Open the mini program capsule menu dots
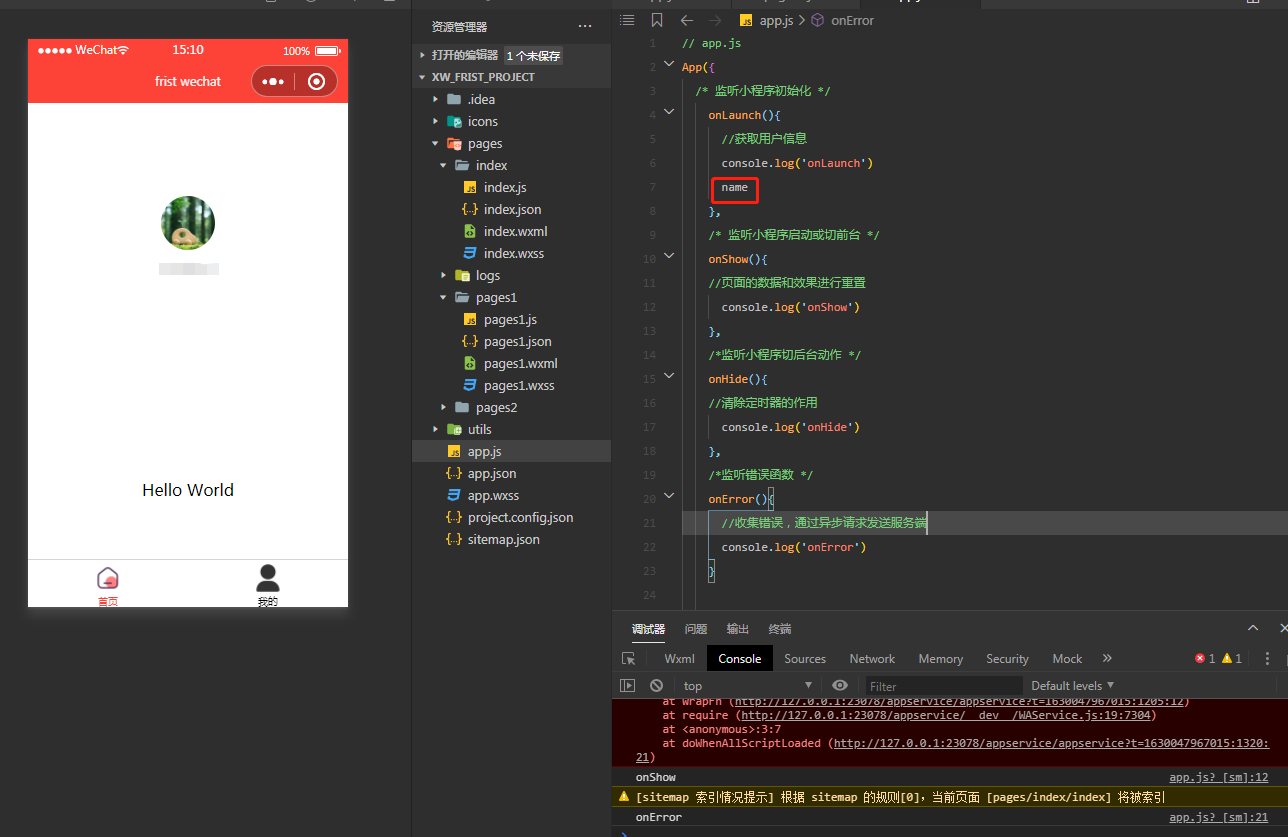1288x837 pixels. pyautogui.click(x=273, y=82)
